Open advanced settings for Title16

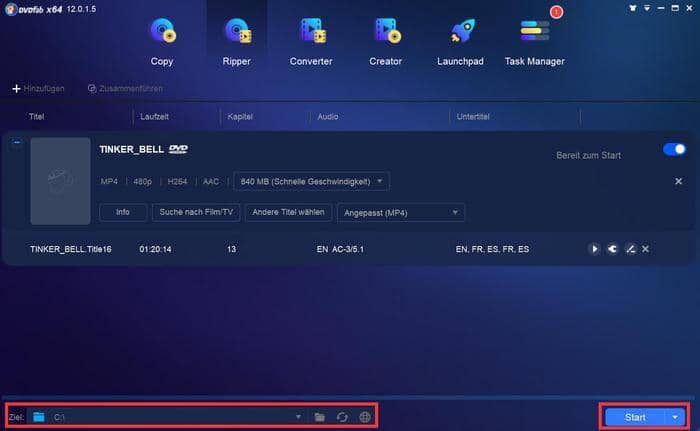pyautogui.click(x=612, y=249)
